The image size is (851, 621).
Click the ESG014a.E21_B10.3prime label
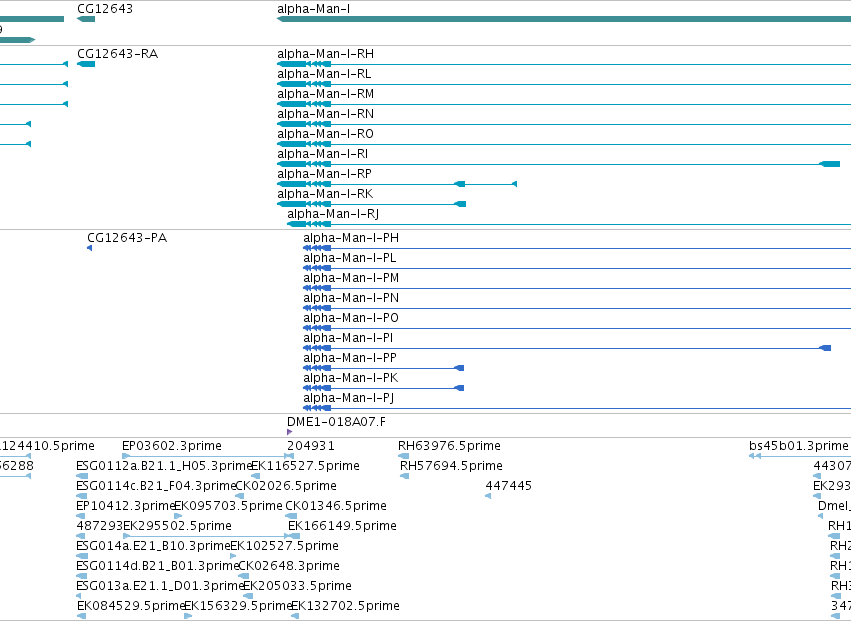154,546
